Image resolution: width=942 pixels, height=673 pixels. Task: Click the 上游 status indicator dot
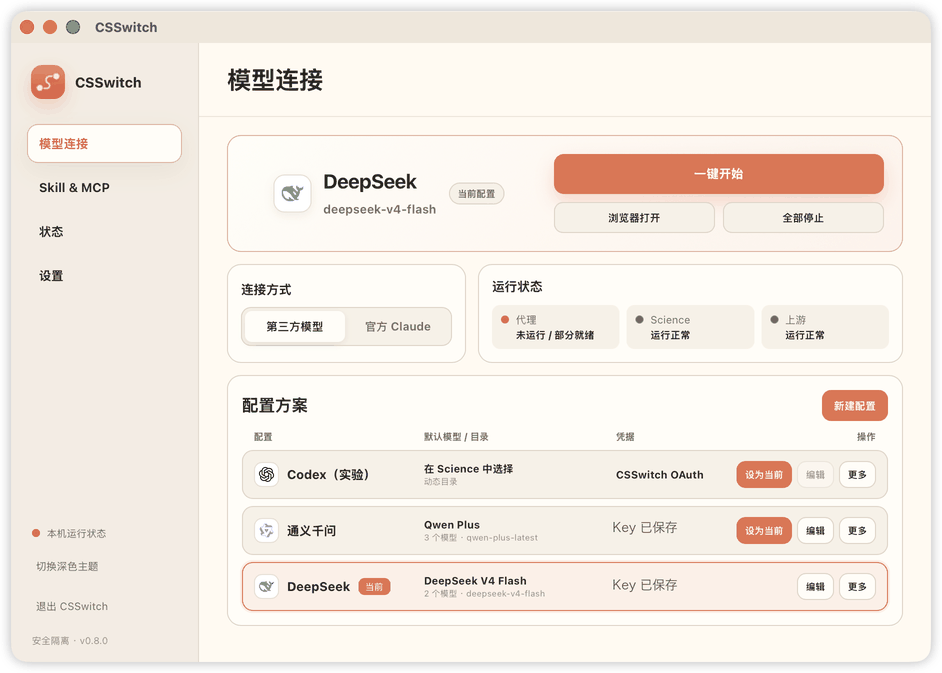click(x=774, y=320)
